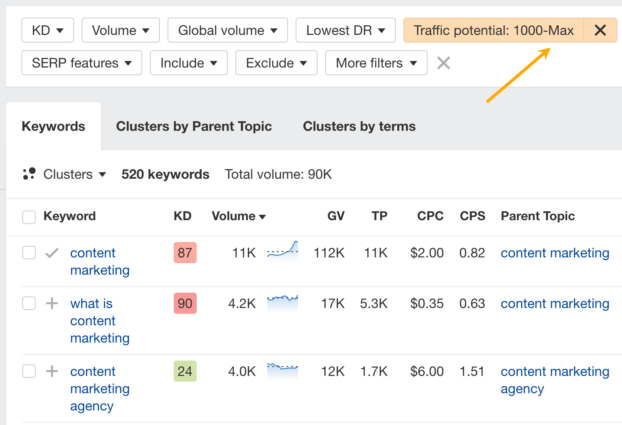Image resolution: width=622 pixels, height=425 pixels.
Task: Click the plus icon beside 'content marketing agency'
Action: tap(52, 371)
